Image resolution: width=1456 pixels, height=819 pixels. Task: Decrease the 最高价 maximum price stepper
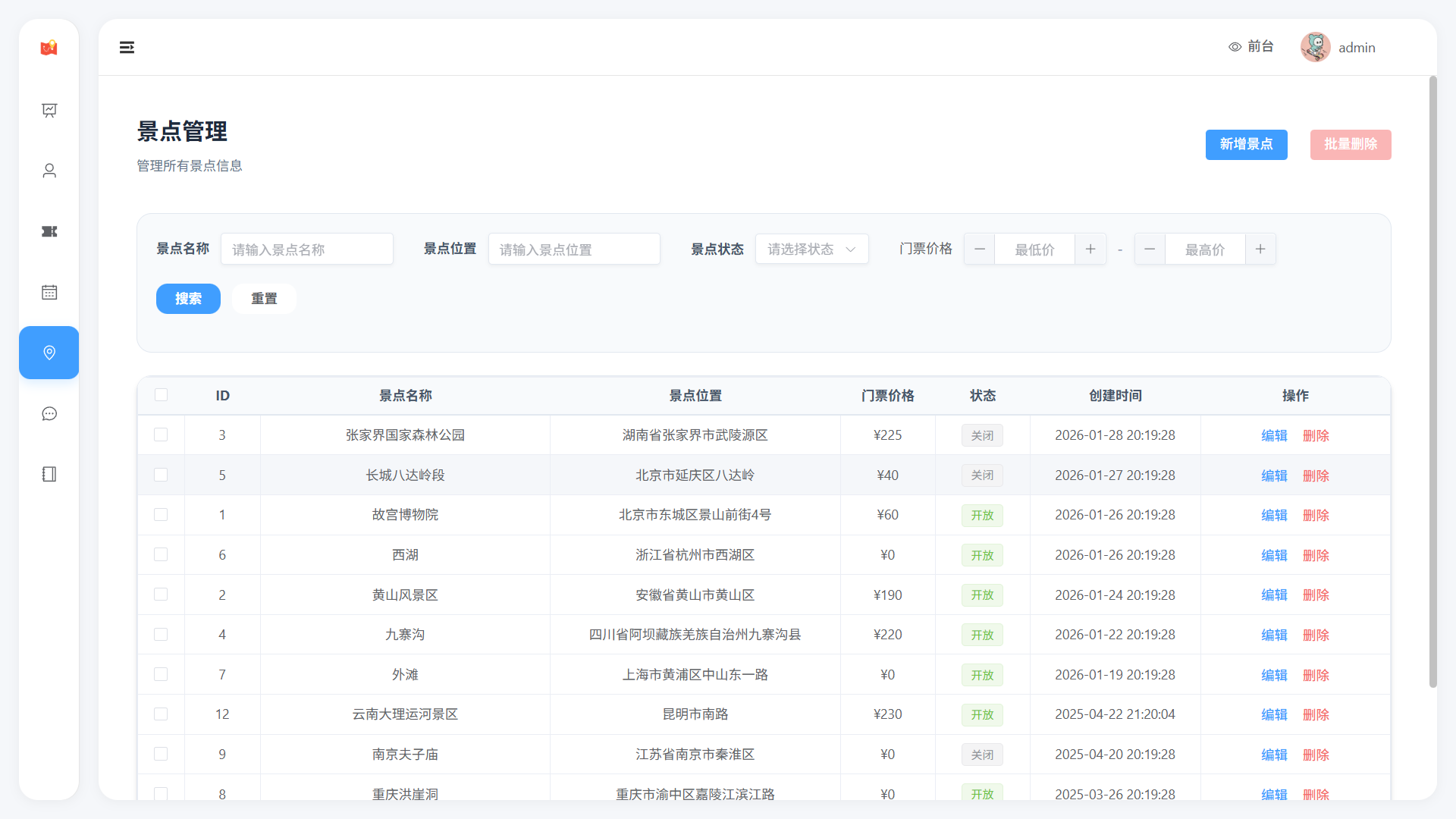click(x=1150, y=249)
